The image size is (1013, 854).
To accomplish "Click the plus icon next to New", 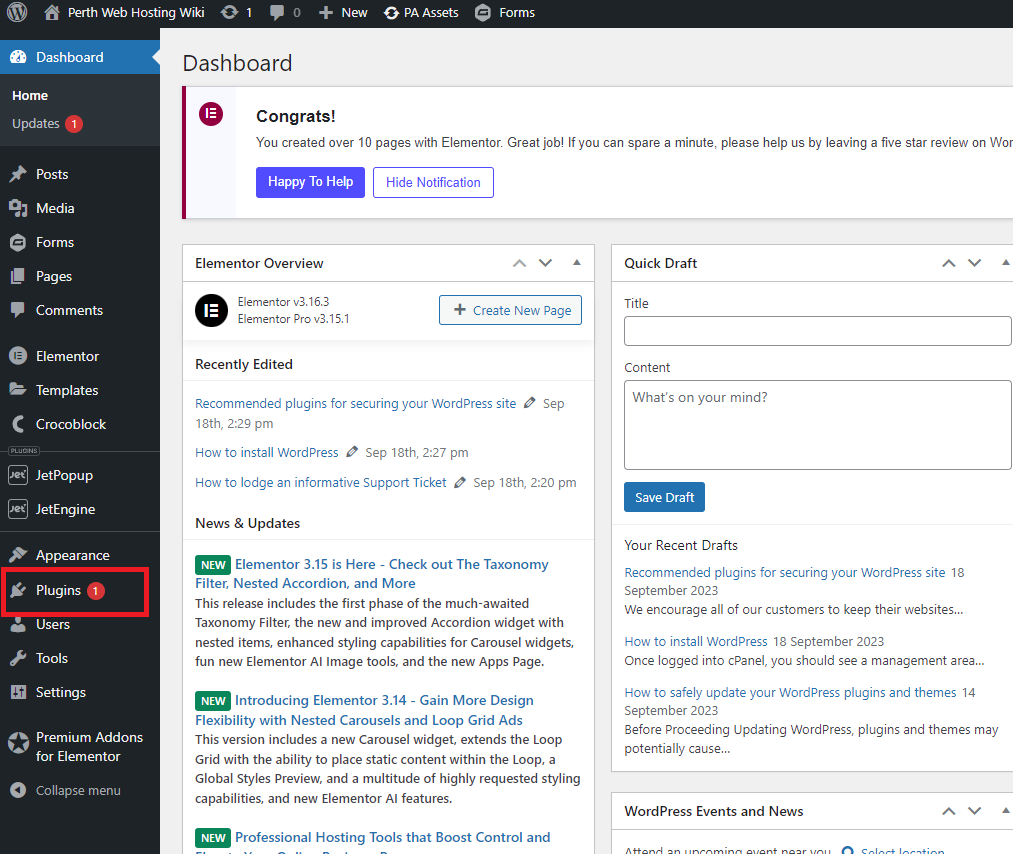I will 326,13.
